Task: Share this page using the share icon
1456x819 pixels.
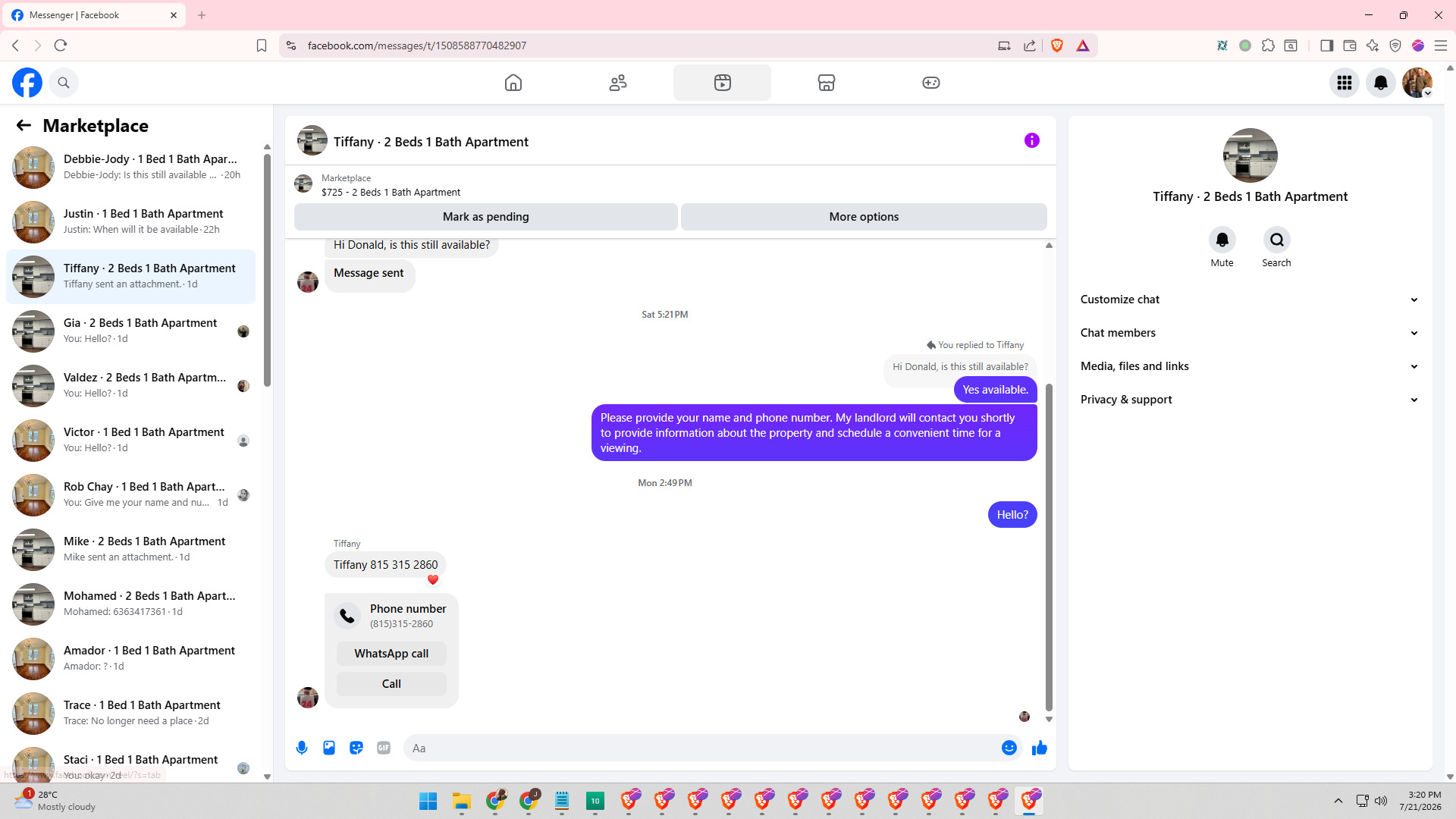Action: click(1030, 45)
